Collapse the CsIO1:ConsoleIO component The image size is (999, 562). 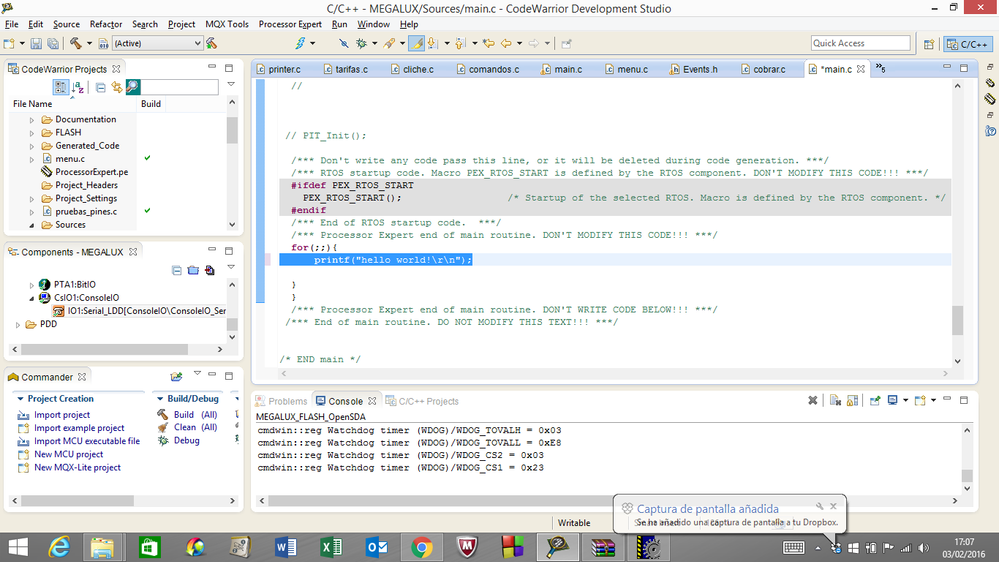(x=32, y=298)
